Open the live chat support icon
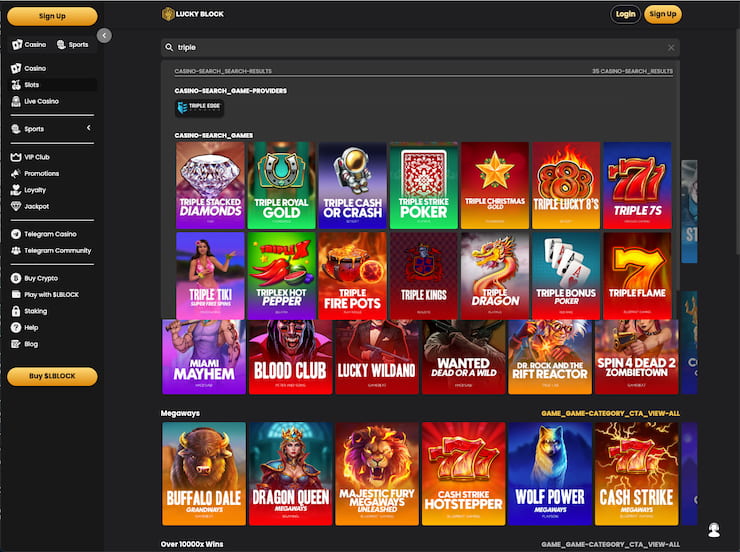This screenshot has height=552, width=740. (x=714, y=529)
